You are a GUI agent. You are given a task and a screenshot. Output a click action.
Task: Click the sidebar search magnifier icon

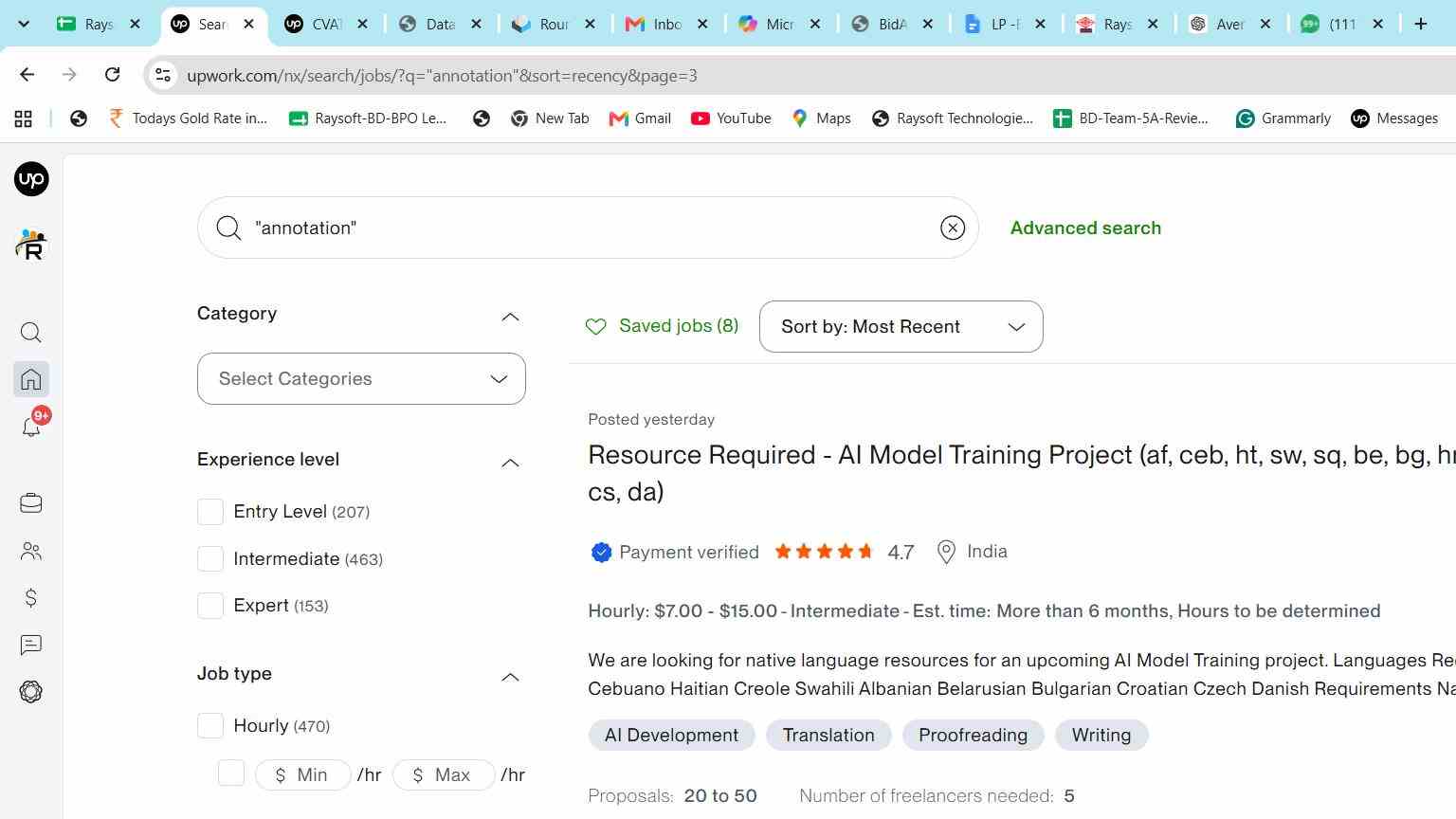point(31,333)
